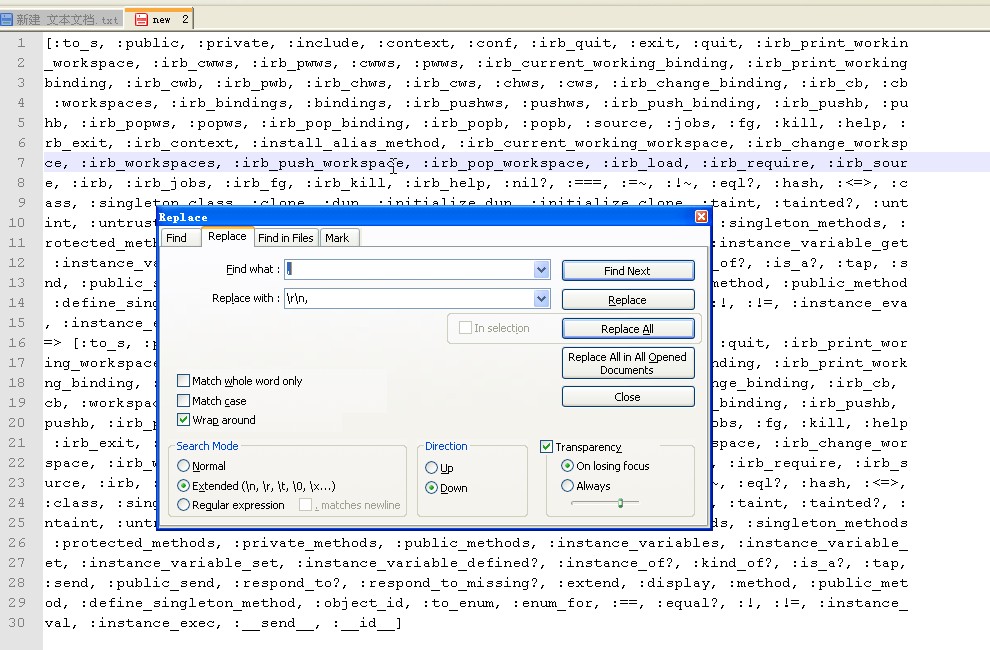Click the blue saved-file icon on first tab
Image resolution: width=990 pixels, height=650 pixels.
point(7,19)
